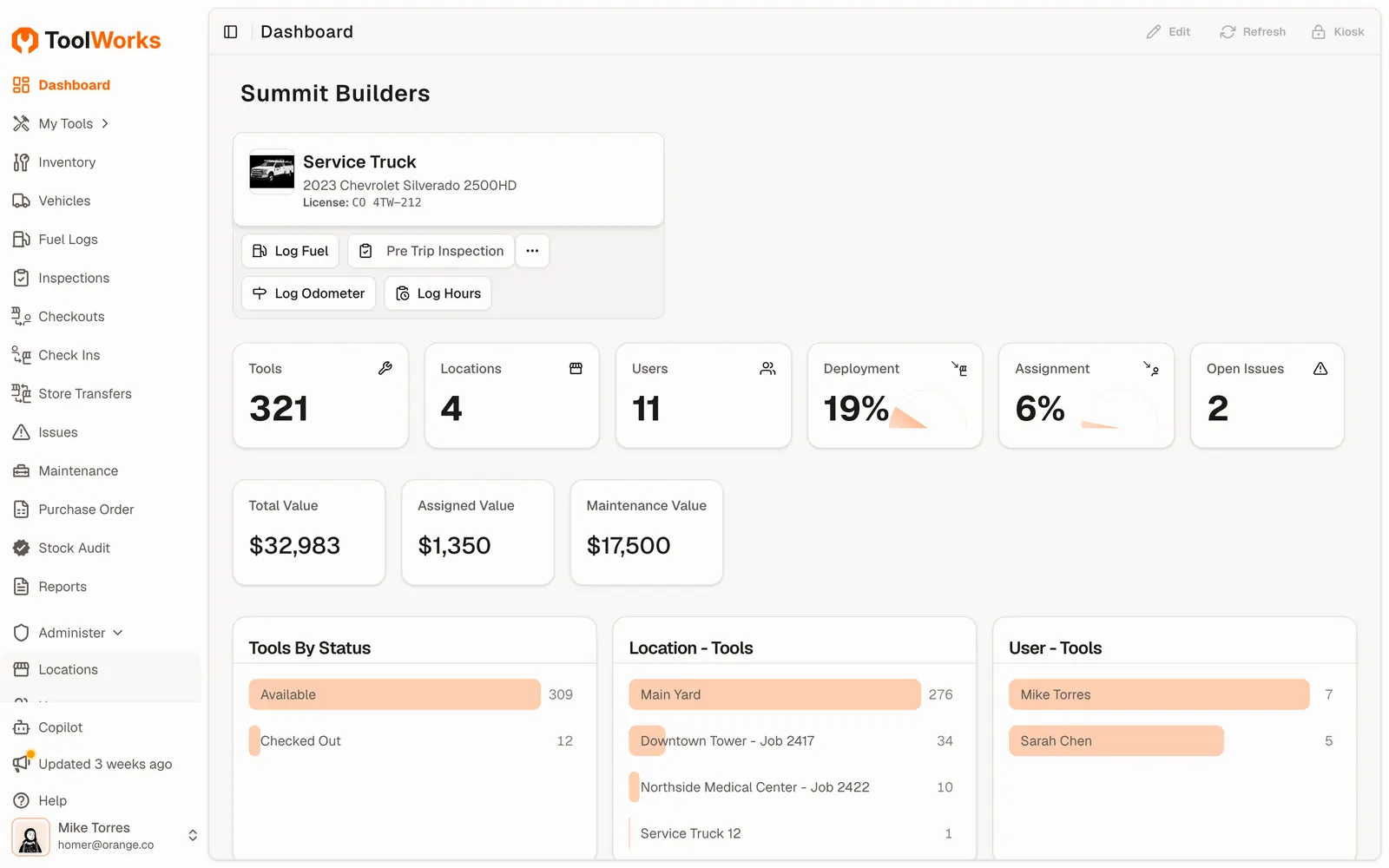
Task: Click Log Hours button
Action: (x=438, y=293)
